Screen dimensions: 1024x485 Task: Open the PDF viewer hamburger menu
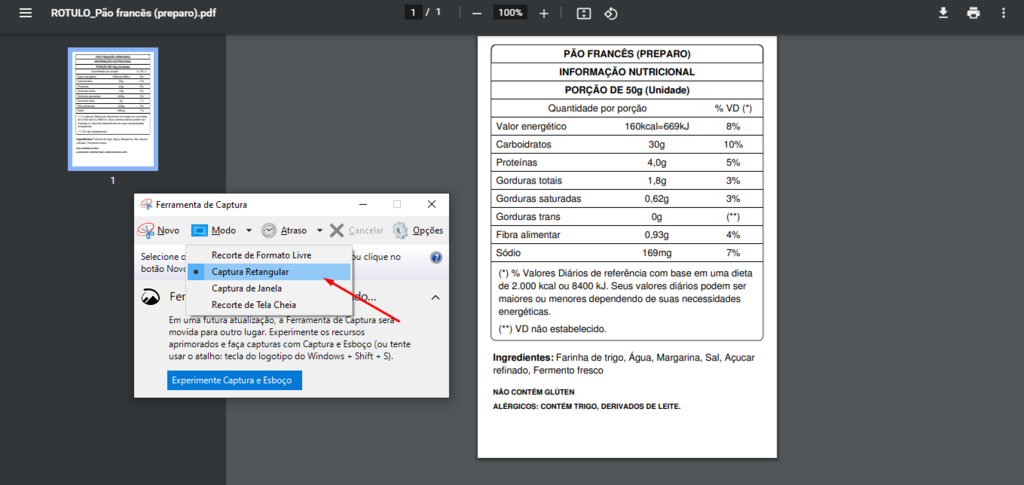click(x=25, y=13)
